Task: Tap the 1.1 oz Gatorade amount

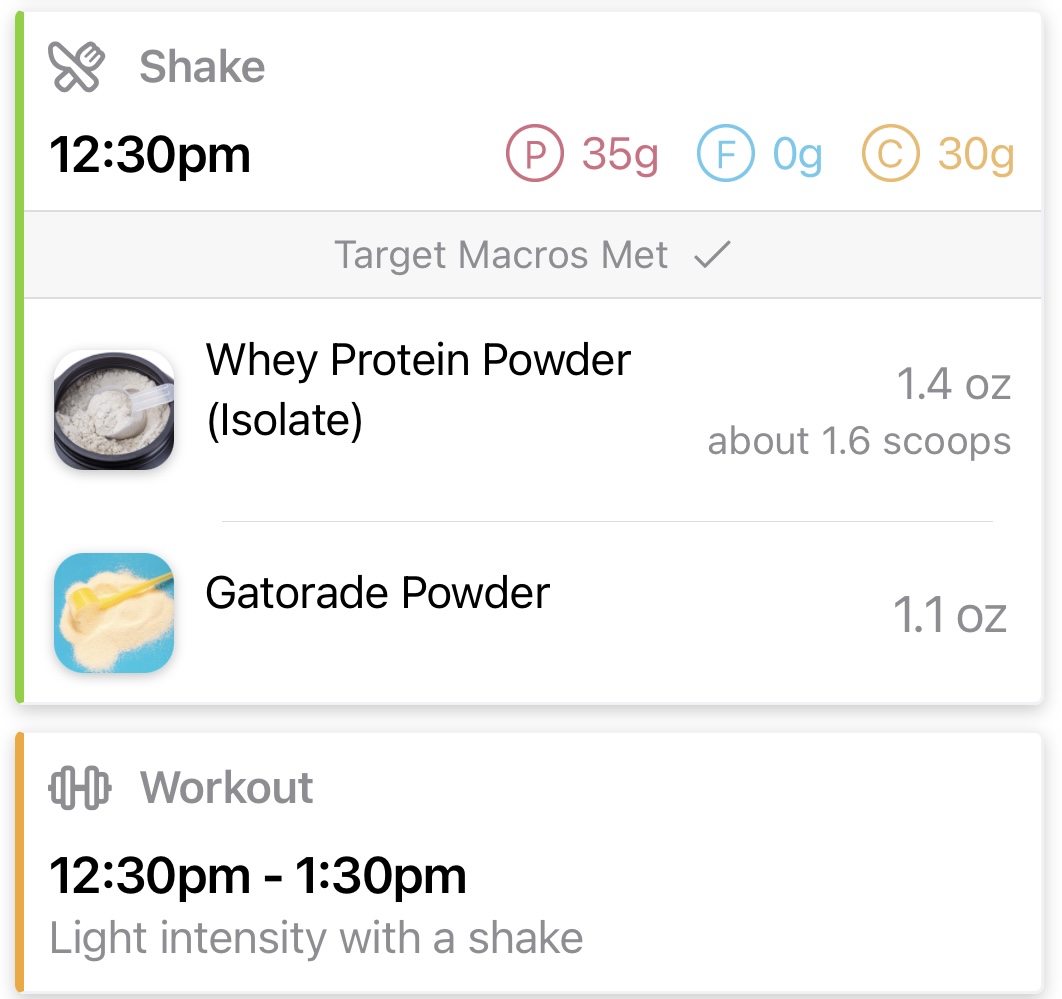Action: [949, 616]
